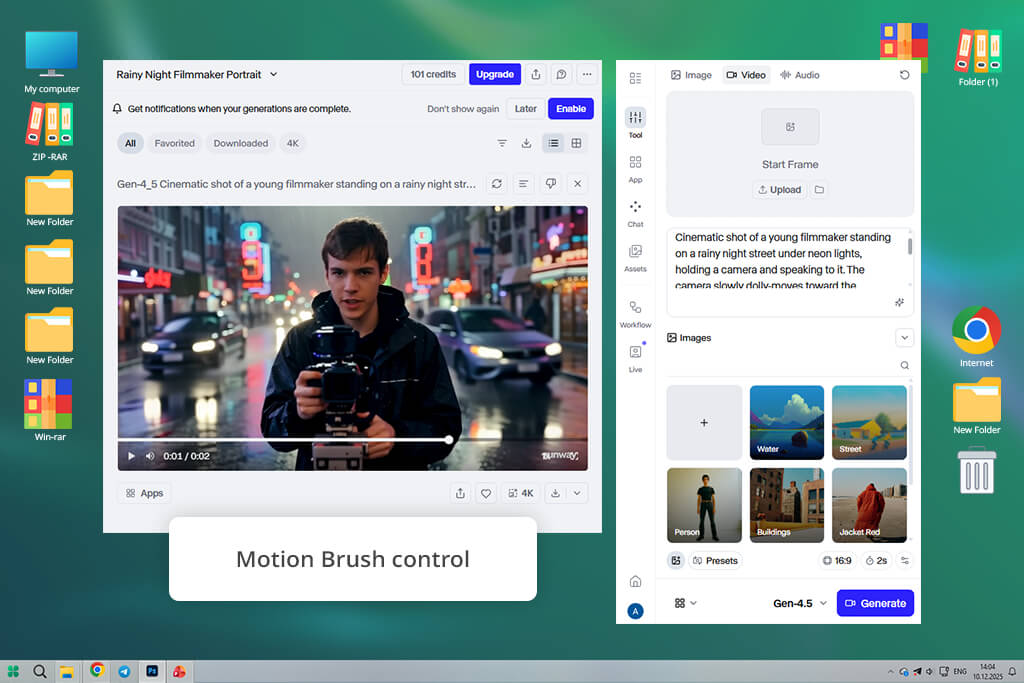The height and width of the screenshot is (683, 1024).
Task: Select the Favorited filter
Action: click(x=174, y=143)
